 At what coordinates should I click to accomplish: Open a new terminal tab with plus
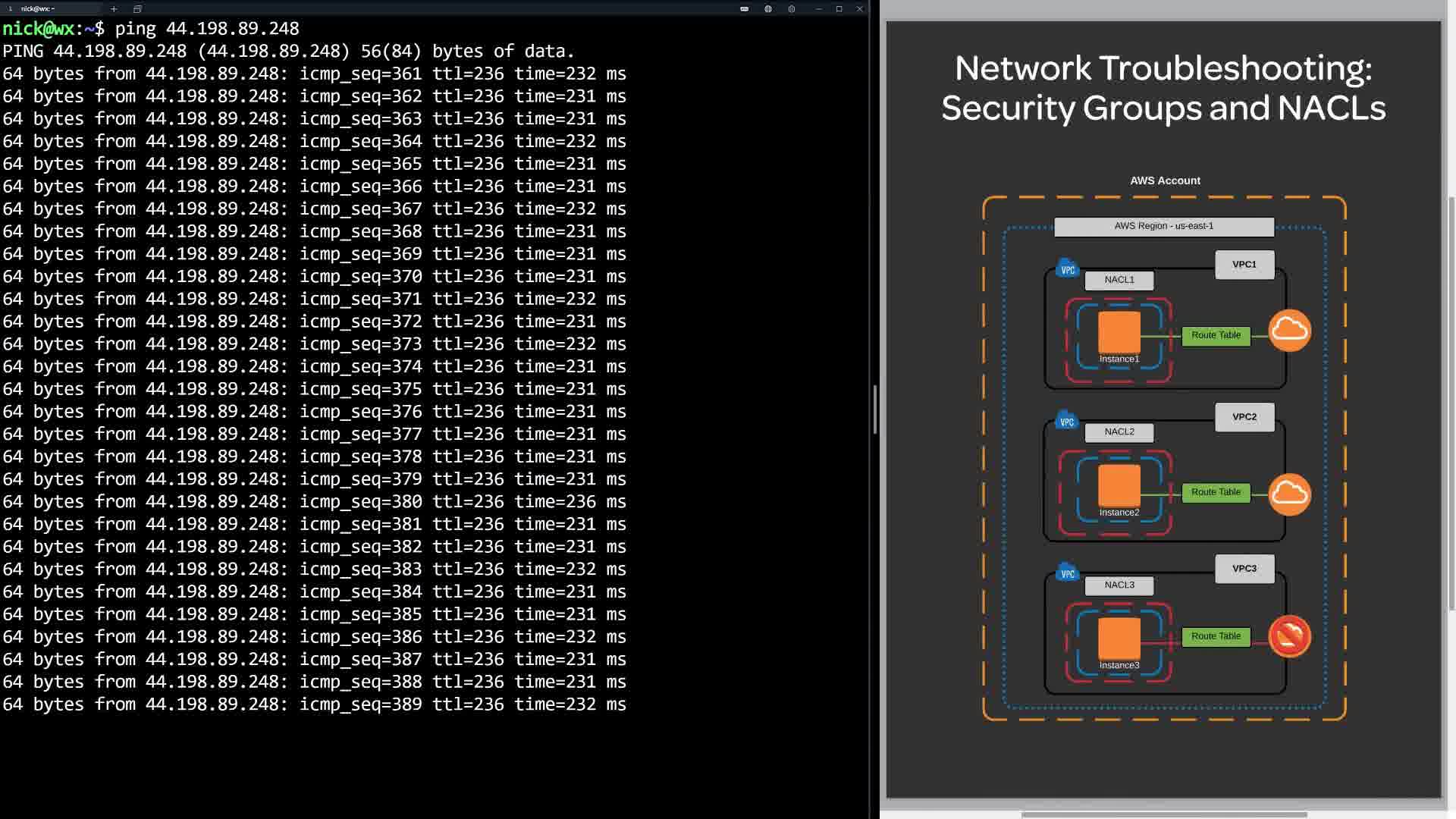click(114, 9)
